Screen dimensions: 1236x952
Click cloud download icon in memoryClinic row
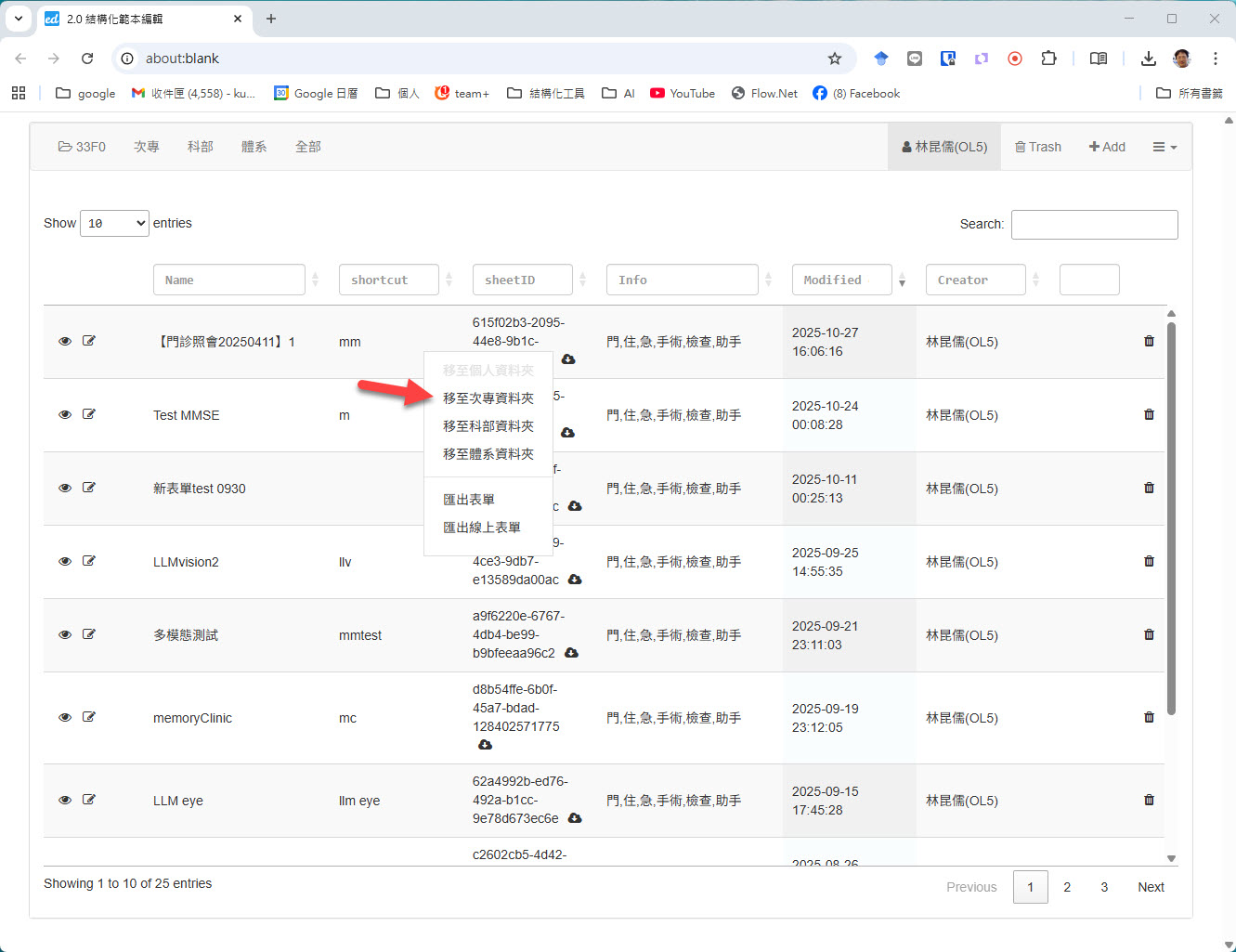tap(485, 745)
